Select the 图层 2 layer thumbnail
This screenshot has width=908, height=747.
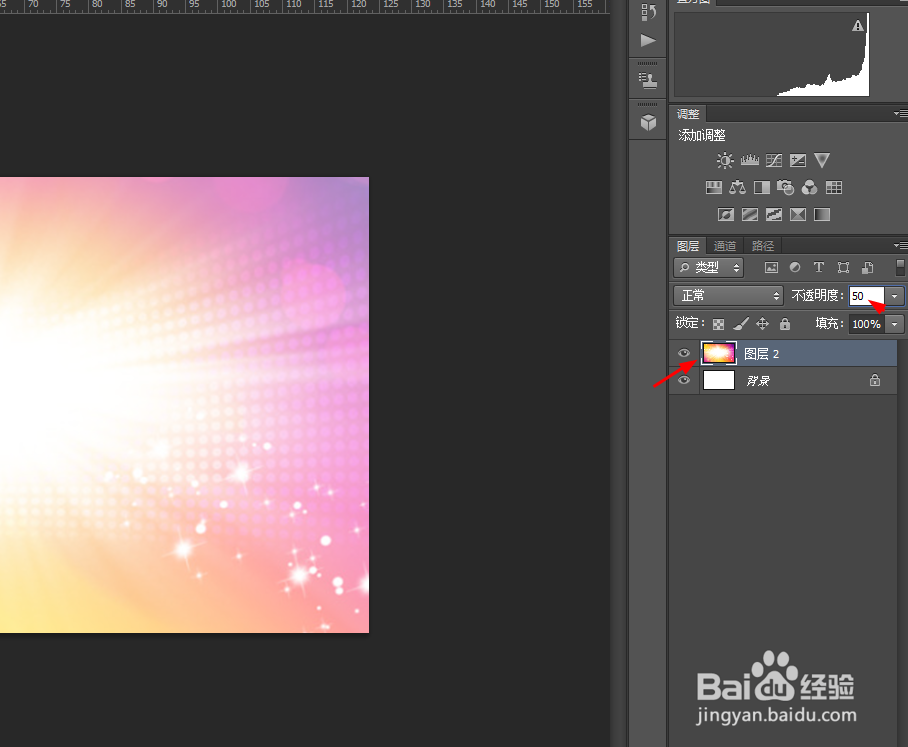point(719,353)
